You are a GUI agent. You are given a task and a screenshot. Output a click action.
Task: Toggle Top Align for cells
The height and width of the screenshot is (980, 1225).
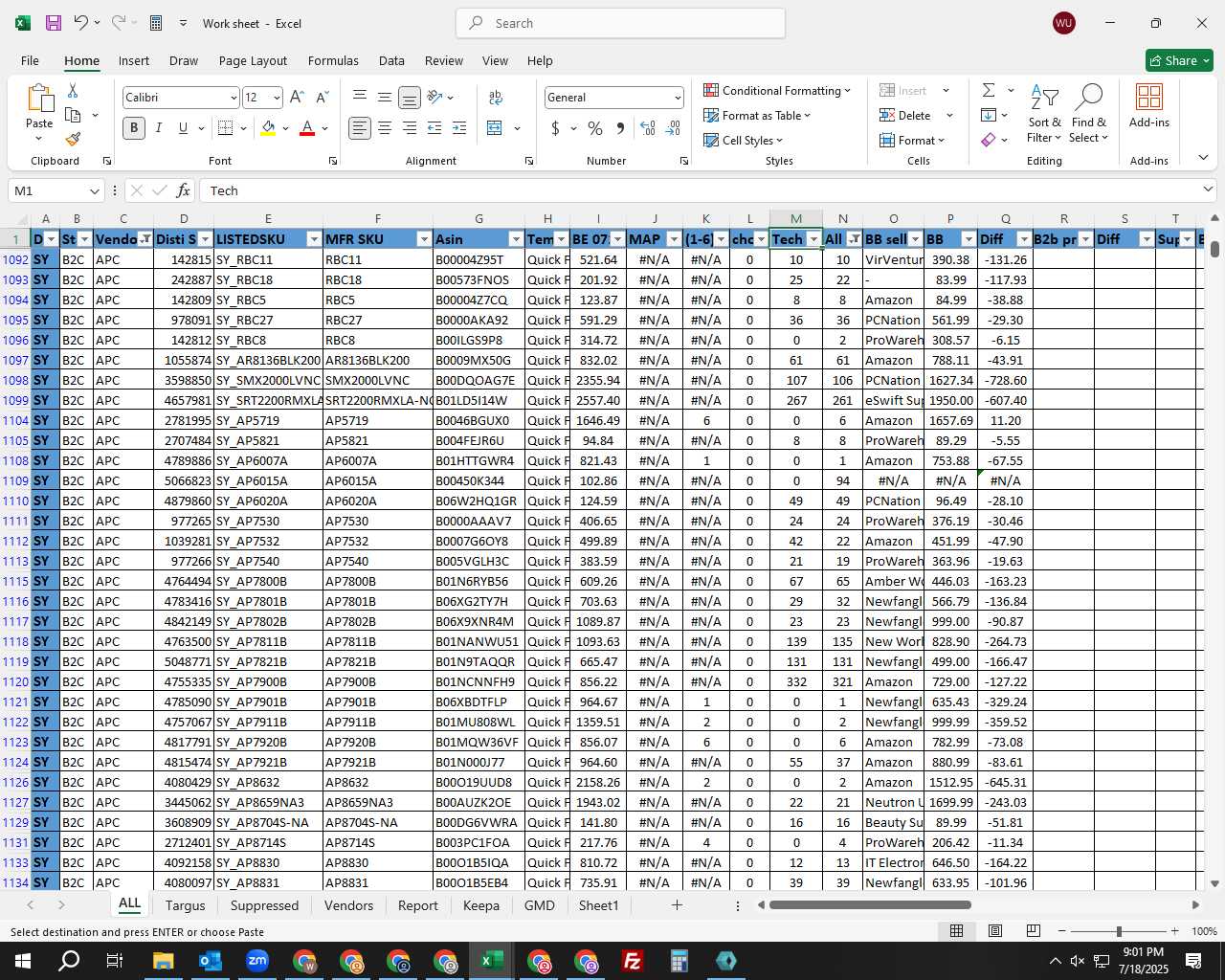pyautogui.click(x=360, y=97)
